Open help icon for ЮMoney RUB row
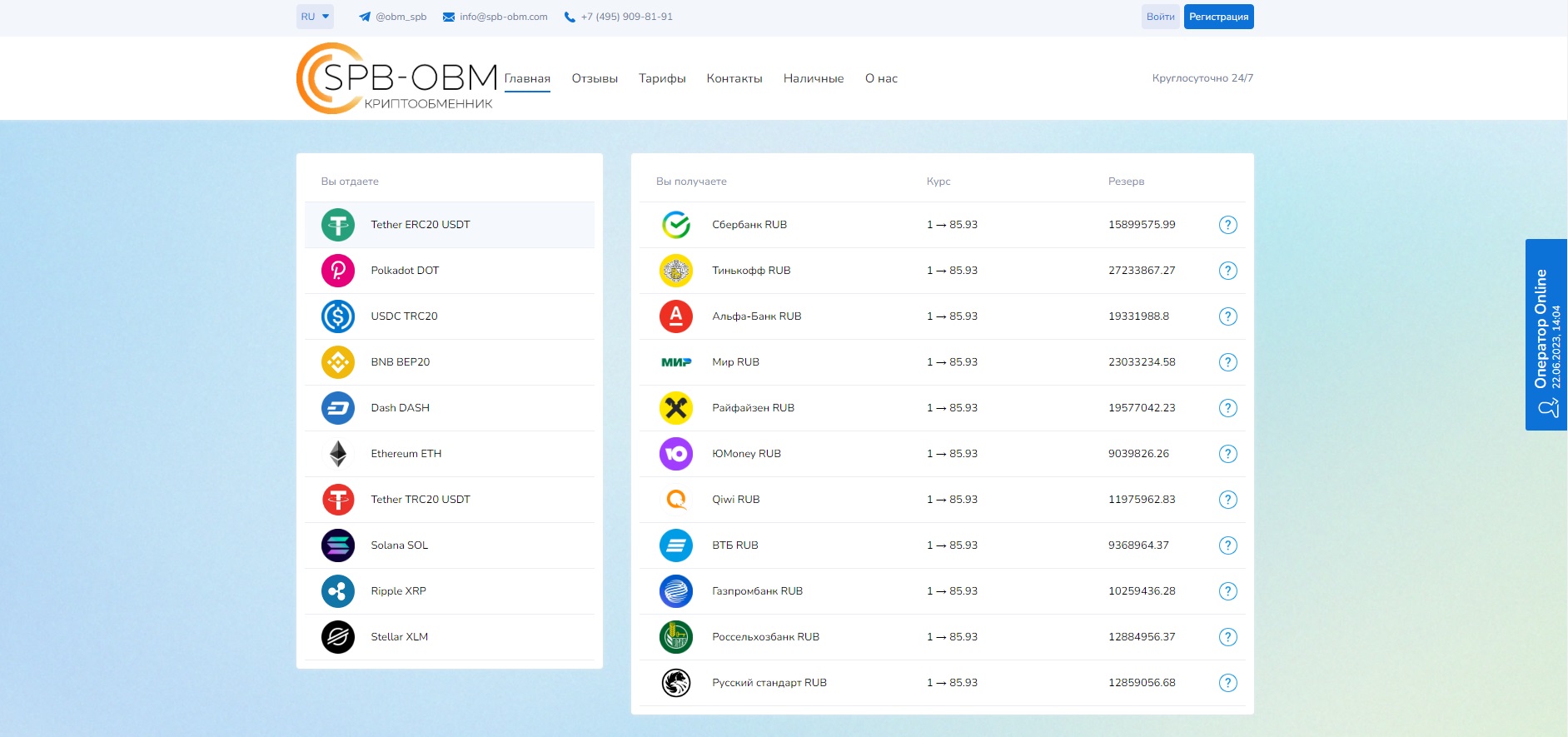Viewport: 1568px width, 737px height. click(1227, 454)
